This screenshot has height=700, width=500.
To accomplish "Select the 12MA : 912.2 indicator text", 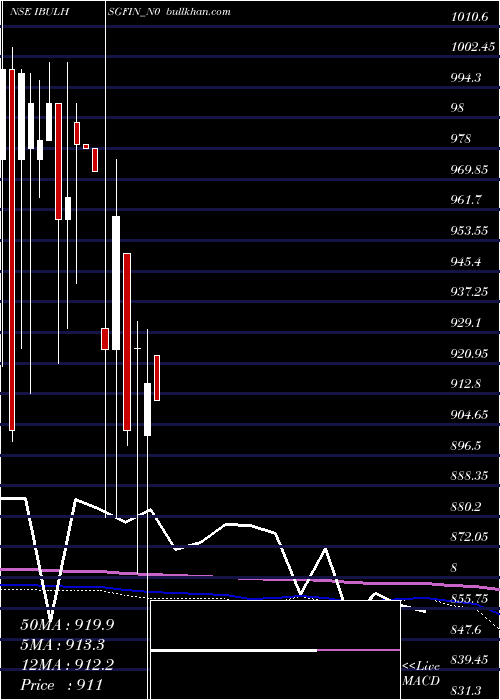I will pyautogui.click(x=67, y=665).
